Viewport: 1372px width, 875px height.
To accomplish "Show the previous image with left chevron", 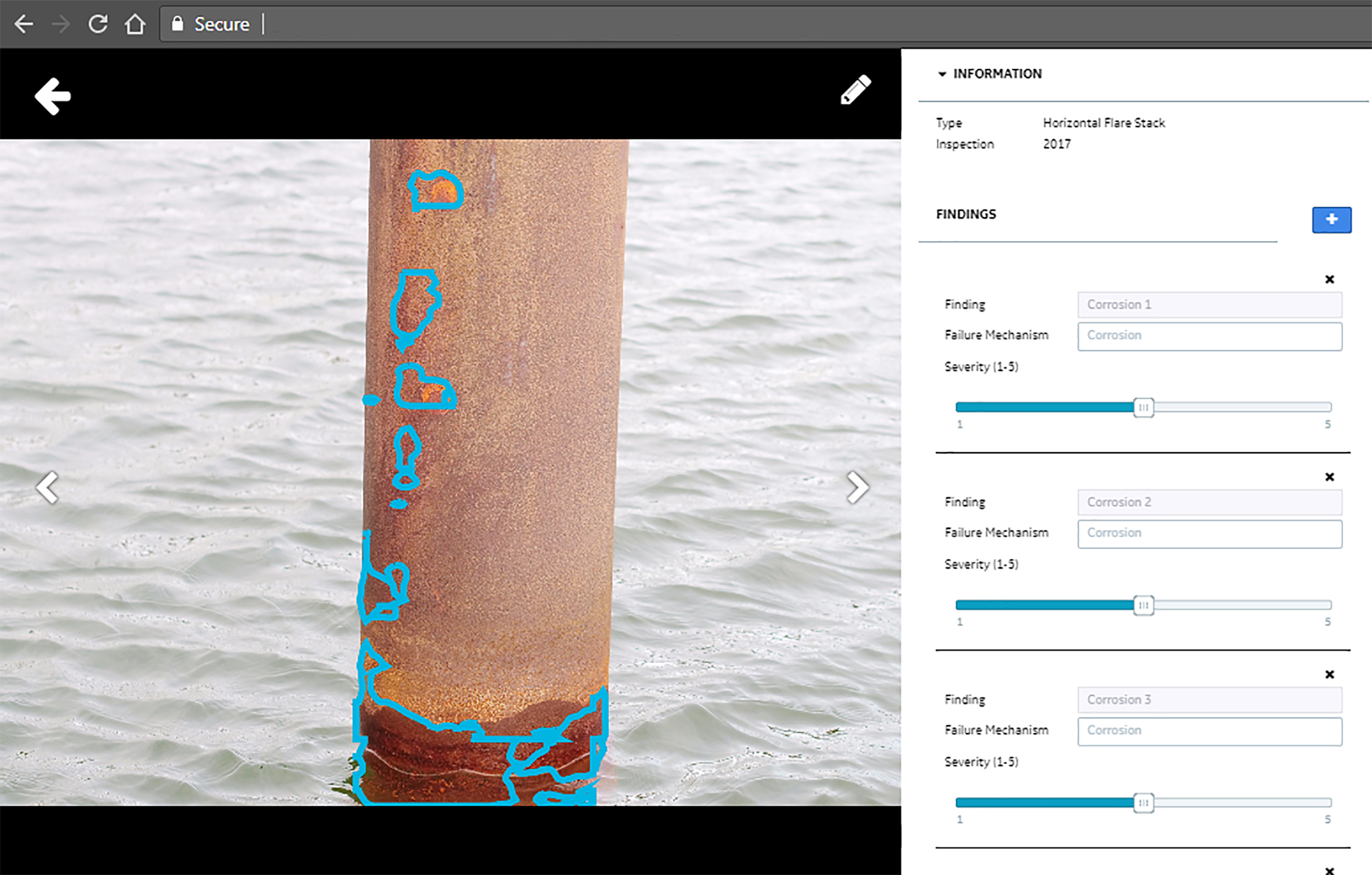I will tap(47, 487).
